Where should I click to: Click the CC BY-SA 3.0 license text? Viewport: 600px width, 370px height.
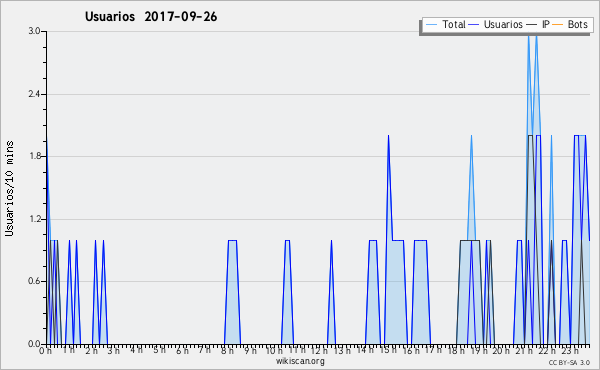coord(569,362)
